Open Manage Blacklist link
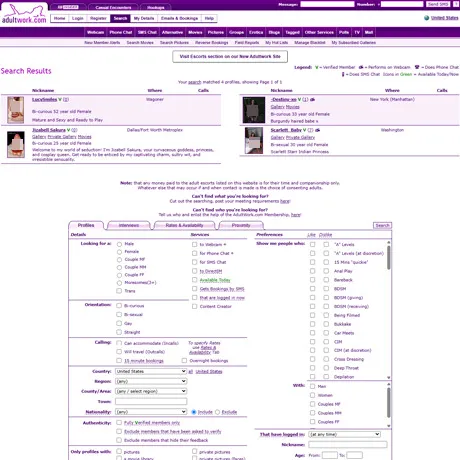 point(310,43)
